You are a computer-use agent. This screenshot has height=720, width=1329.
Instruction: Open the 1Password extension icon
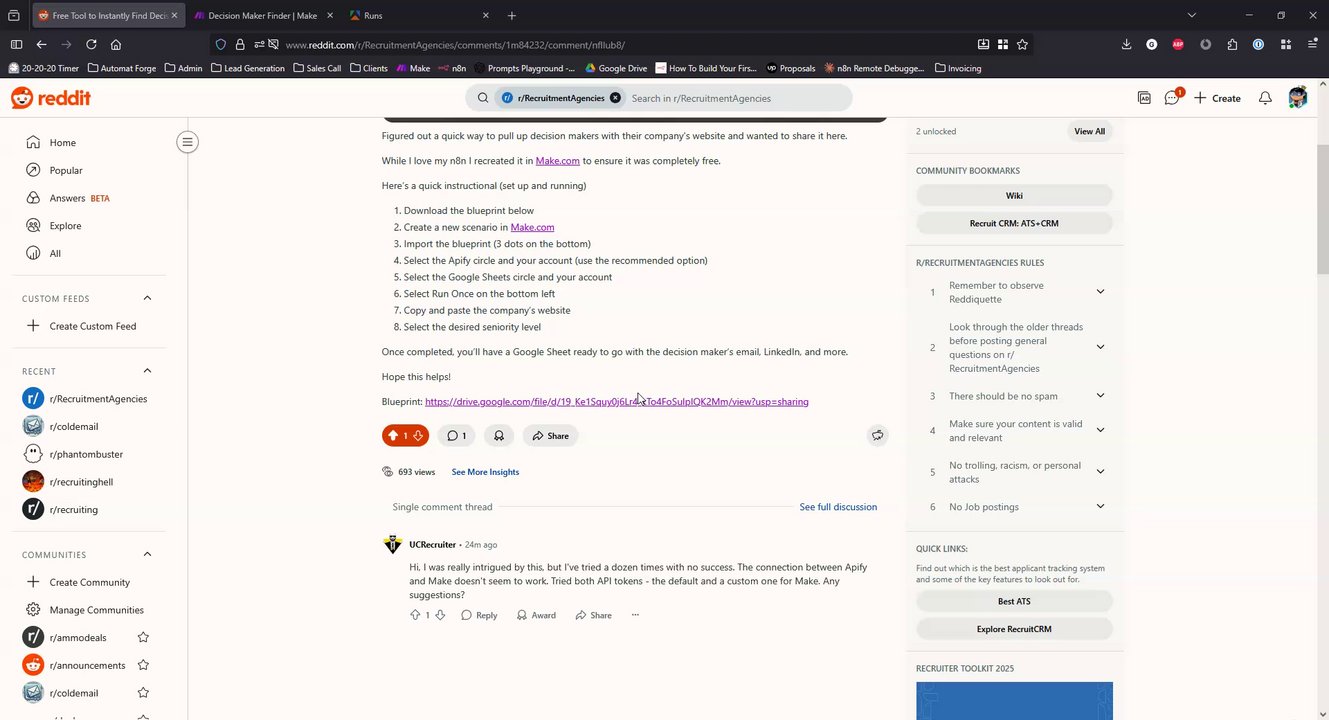pos(1258,44)
